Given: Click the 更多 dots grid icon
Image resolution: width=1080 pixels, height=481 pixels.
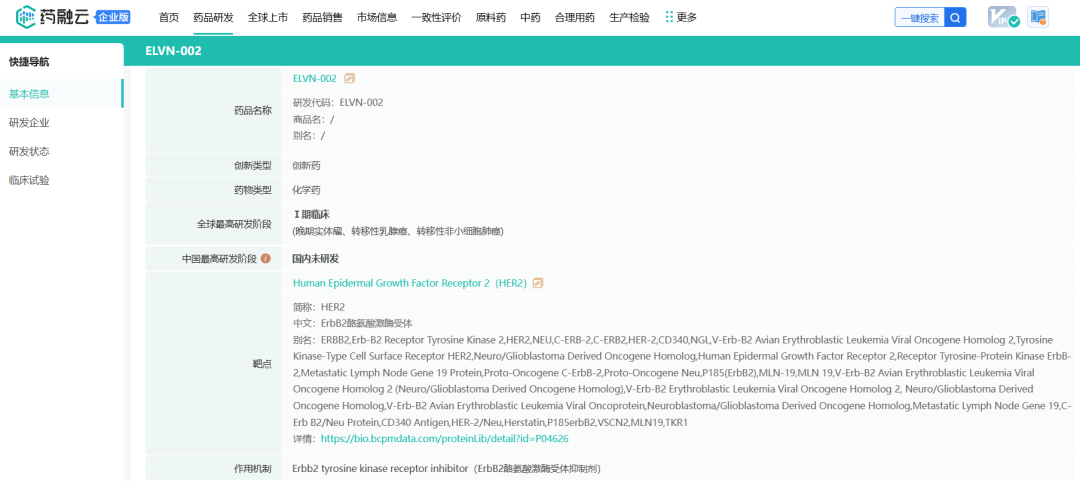Looking at the screenshot, I should pyautogui.click(x=669, y=17).
